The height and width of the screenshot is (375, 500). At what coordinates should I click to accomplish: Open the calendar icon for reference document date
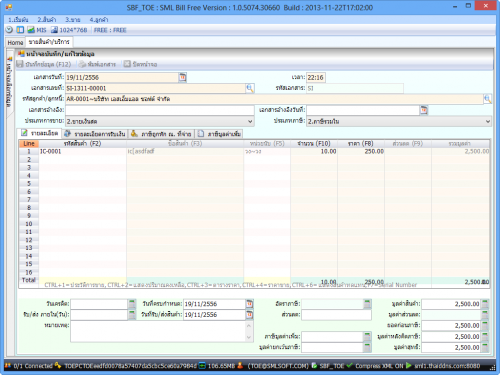424,110
